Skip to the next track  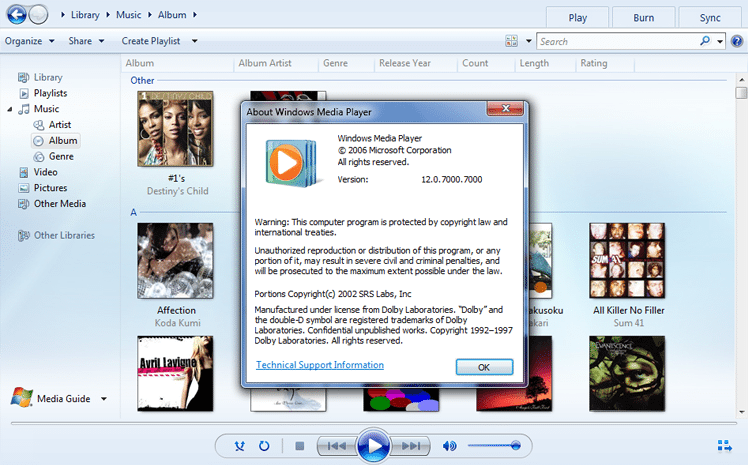coord(411,446)
